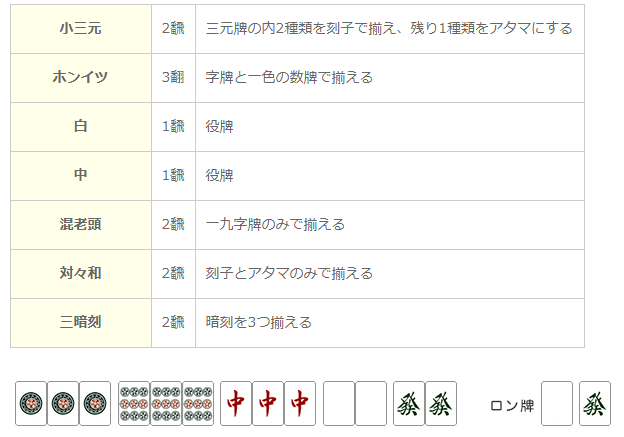Select the third 1-pin circle tile
This screenshot has width=624, height=437.
click(x=95, y=404)
